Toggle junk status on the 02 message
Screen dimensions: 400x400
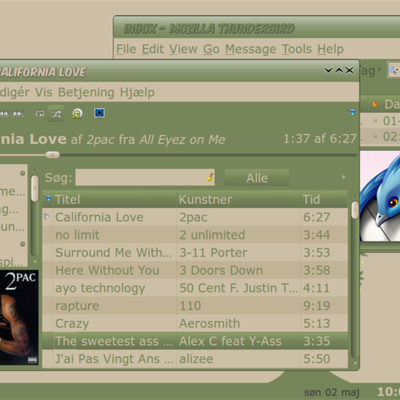click(x=375, y=136)
